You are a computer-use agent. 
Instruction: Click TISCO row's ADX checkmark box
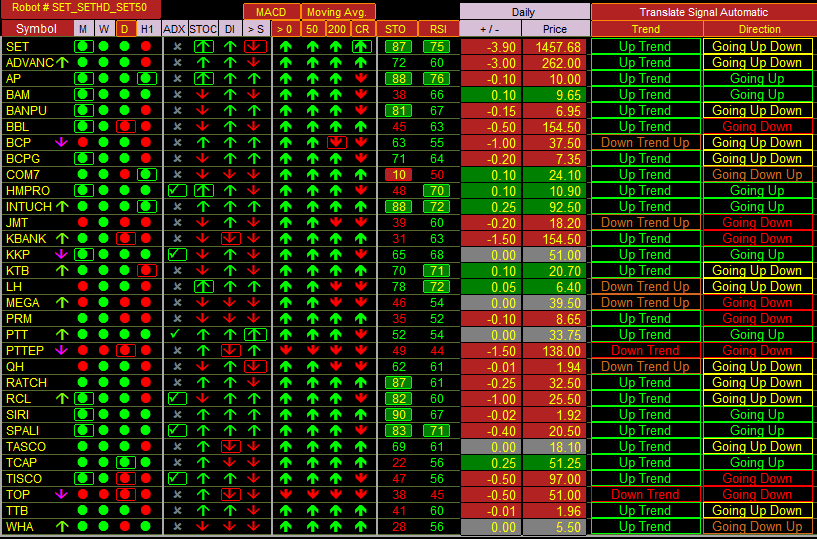pyautogui.click(x=177, y=479)
